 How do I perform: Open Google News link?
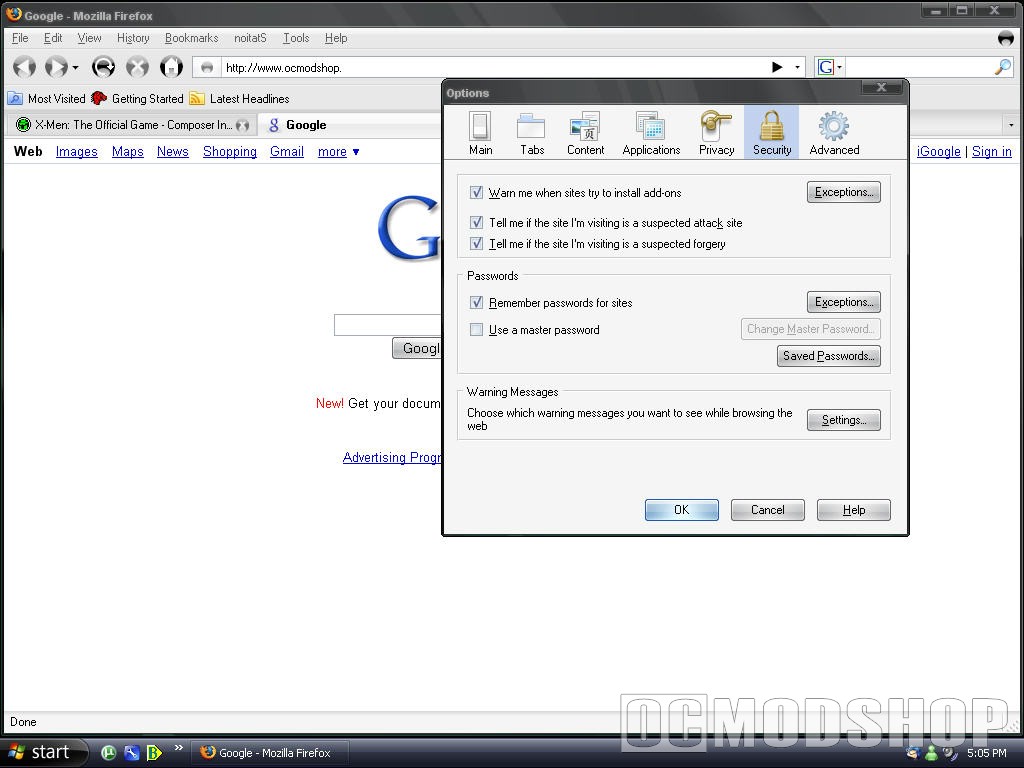tap(172, 152)
